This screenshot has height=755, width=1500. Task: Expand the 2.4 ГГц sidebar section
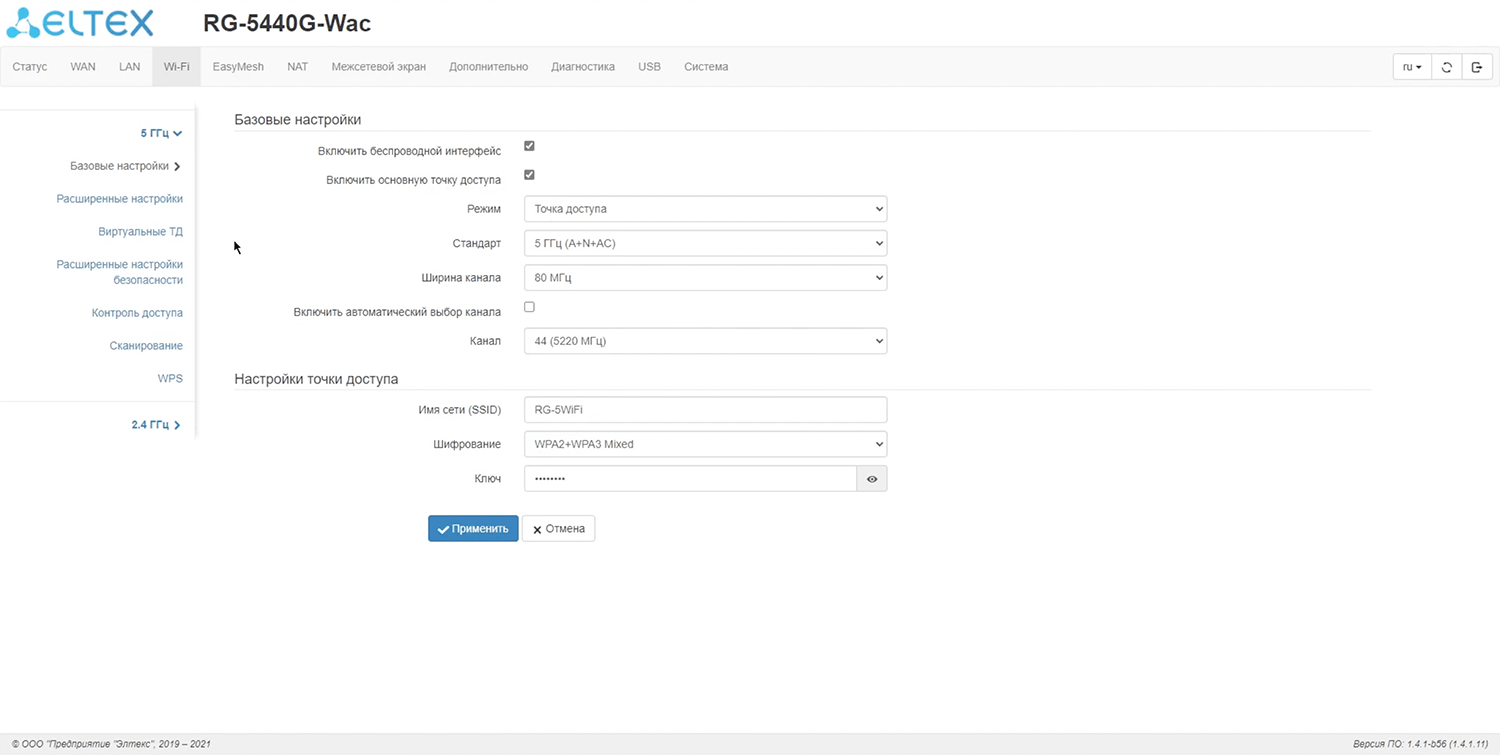[x=155, y=425]
